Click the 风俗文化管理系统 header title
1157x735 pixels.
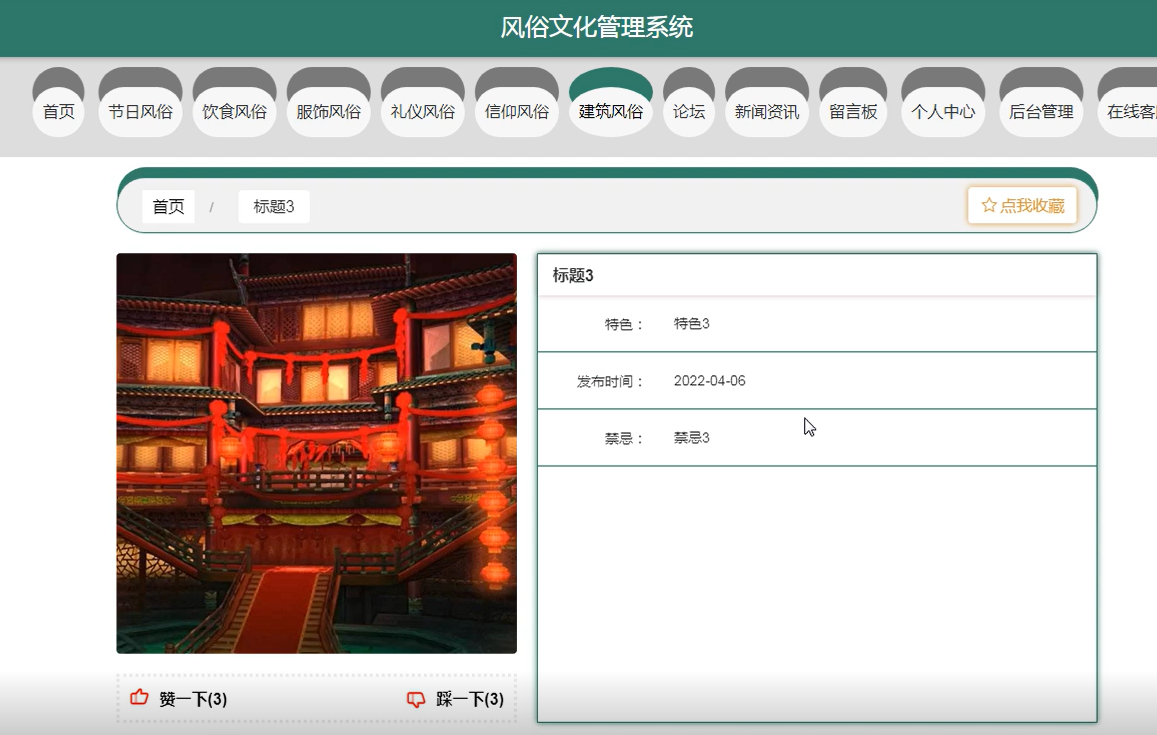596,27
